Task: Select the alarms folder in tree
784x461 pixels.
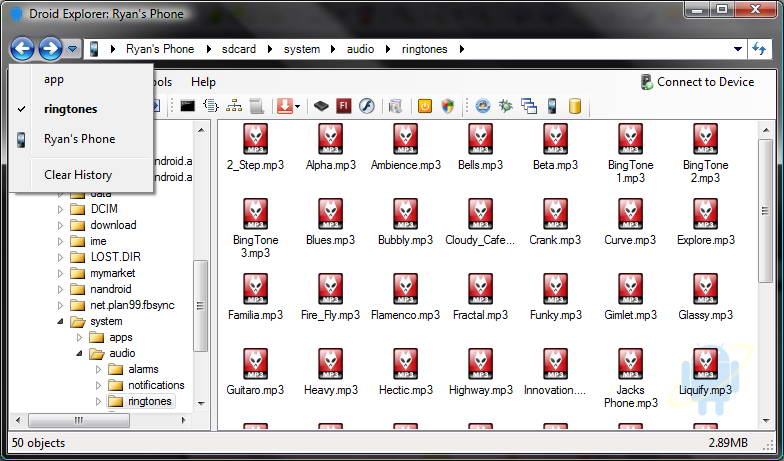Action: coord(143,369)
